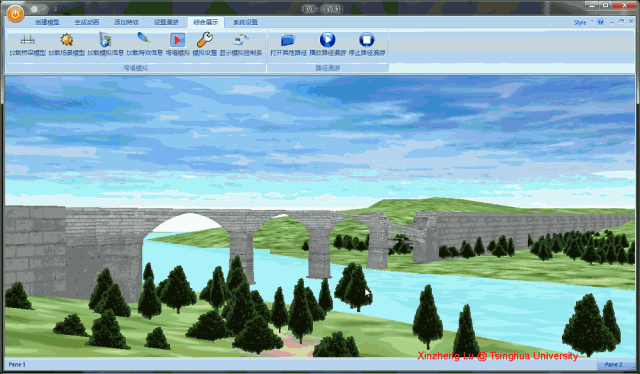Start collapse simulation with red play icon
Image resolution: width=640 pixels, height=374 pixels.
click(178, 40)
